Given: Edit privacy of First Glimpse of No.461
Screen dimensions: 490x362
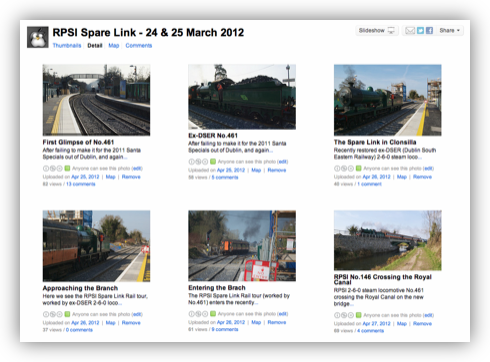Looking at the screenshot, I should pos(137,168).
